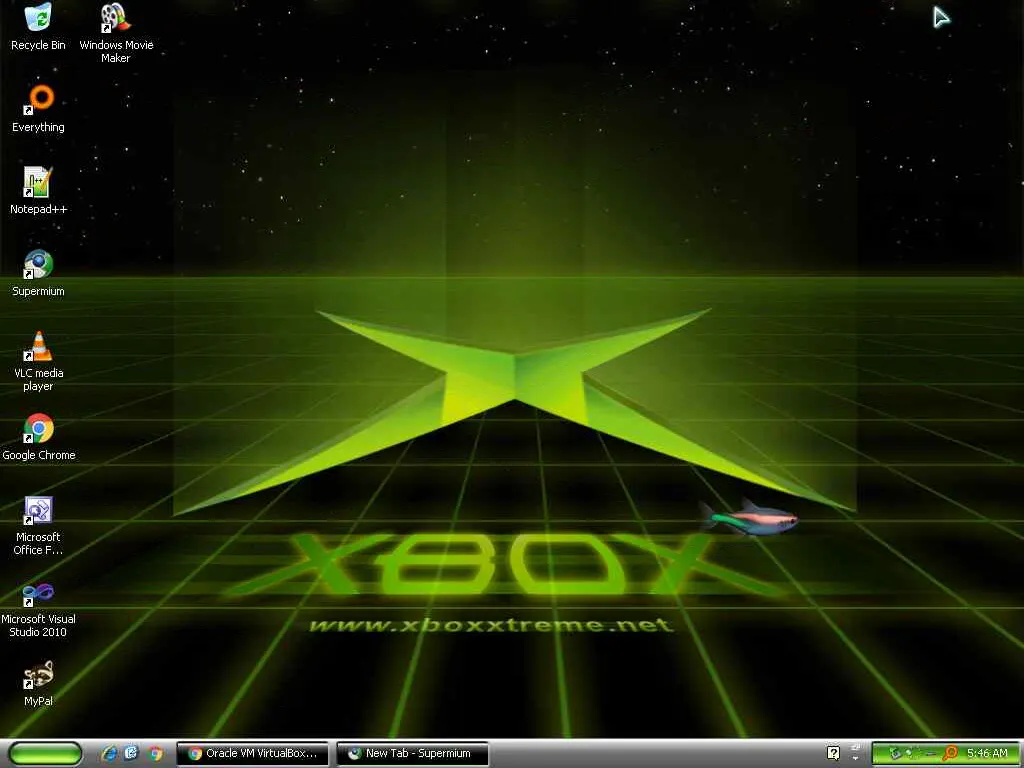
Task: Launch Windows Movie Maker from the desktop
Action: 116,33
